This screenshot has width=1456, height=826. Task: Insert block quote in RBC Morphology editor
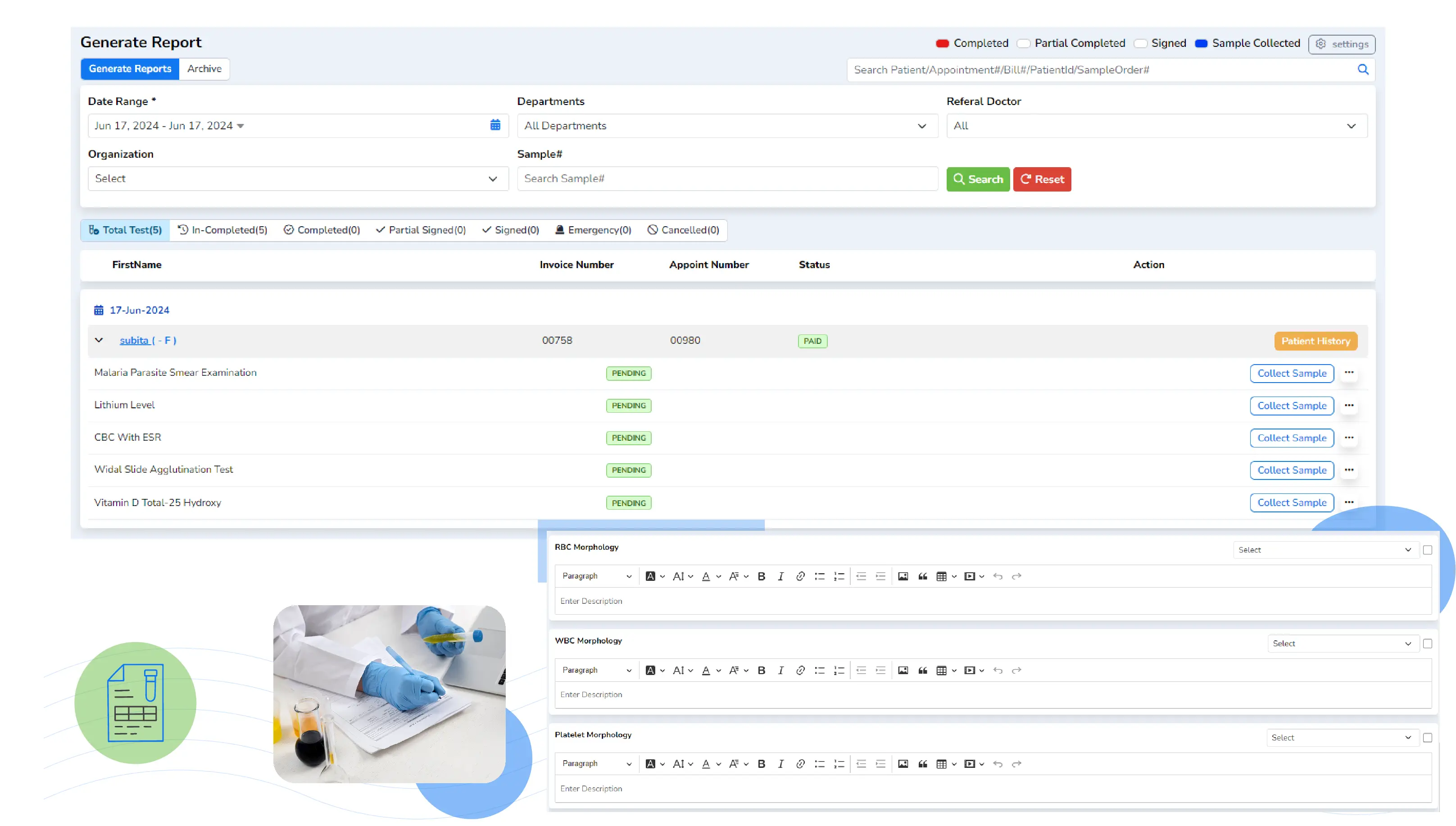[922, 576]
